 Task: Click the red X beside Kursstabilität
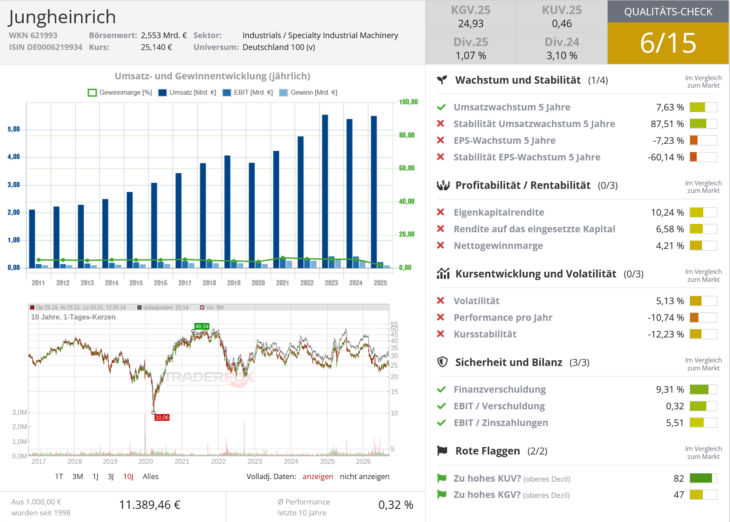440,334
